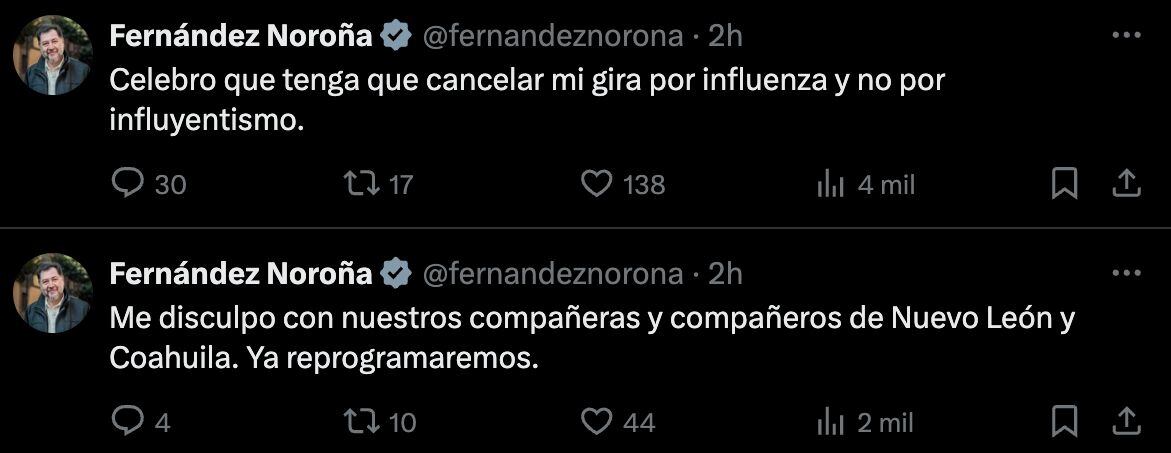View analytics for the 2 mil views tweet

831,421
